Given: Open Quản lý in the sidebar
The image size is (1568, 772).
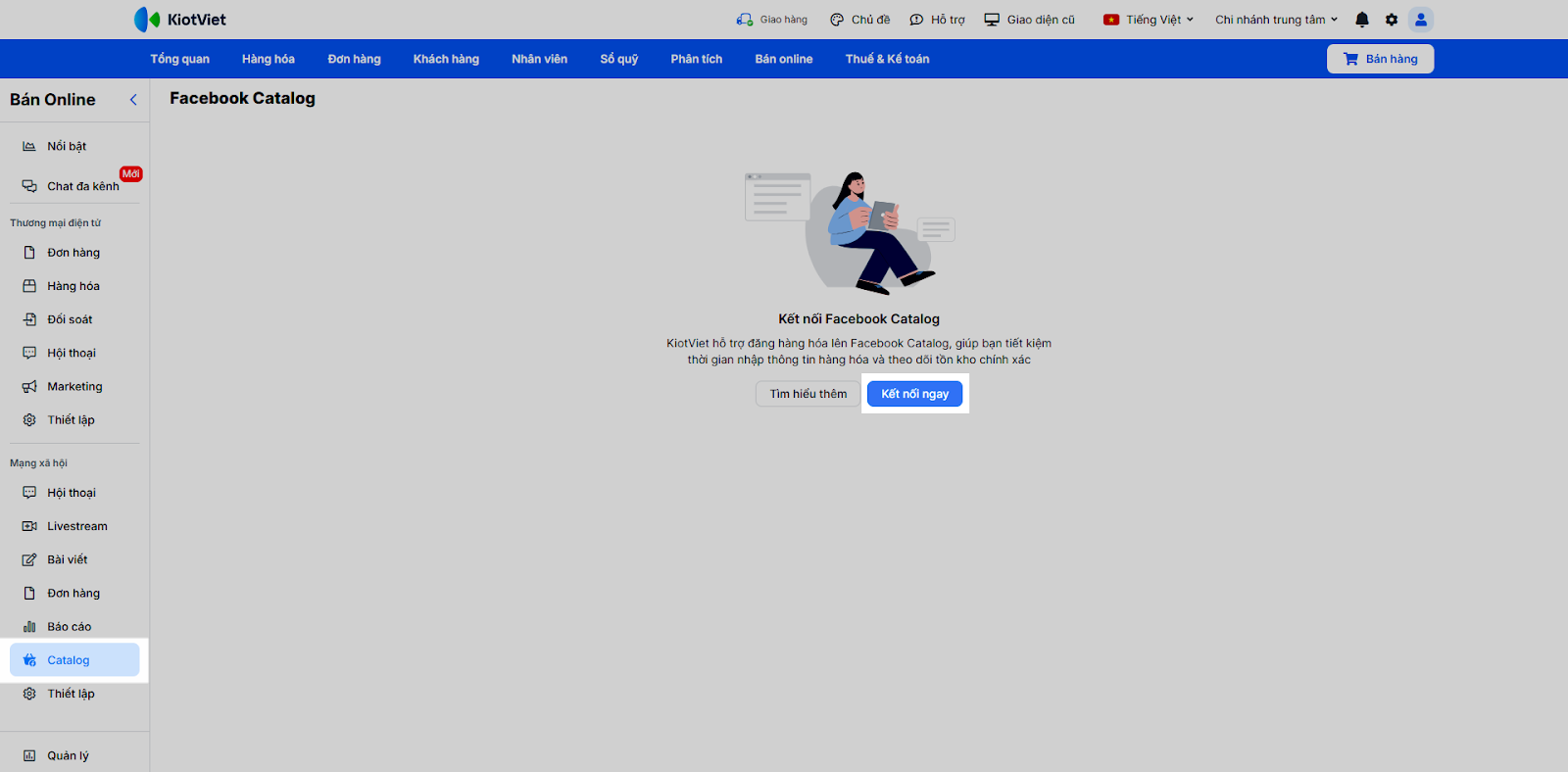Looking at the screenshot, I should click(x=74, y=755).
